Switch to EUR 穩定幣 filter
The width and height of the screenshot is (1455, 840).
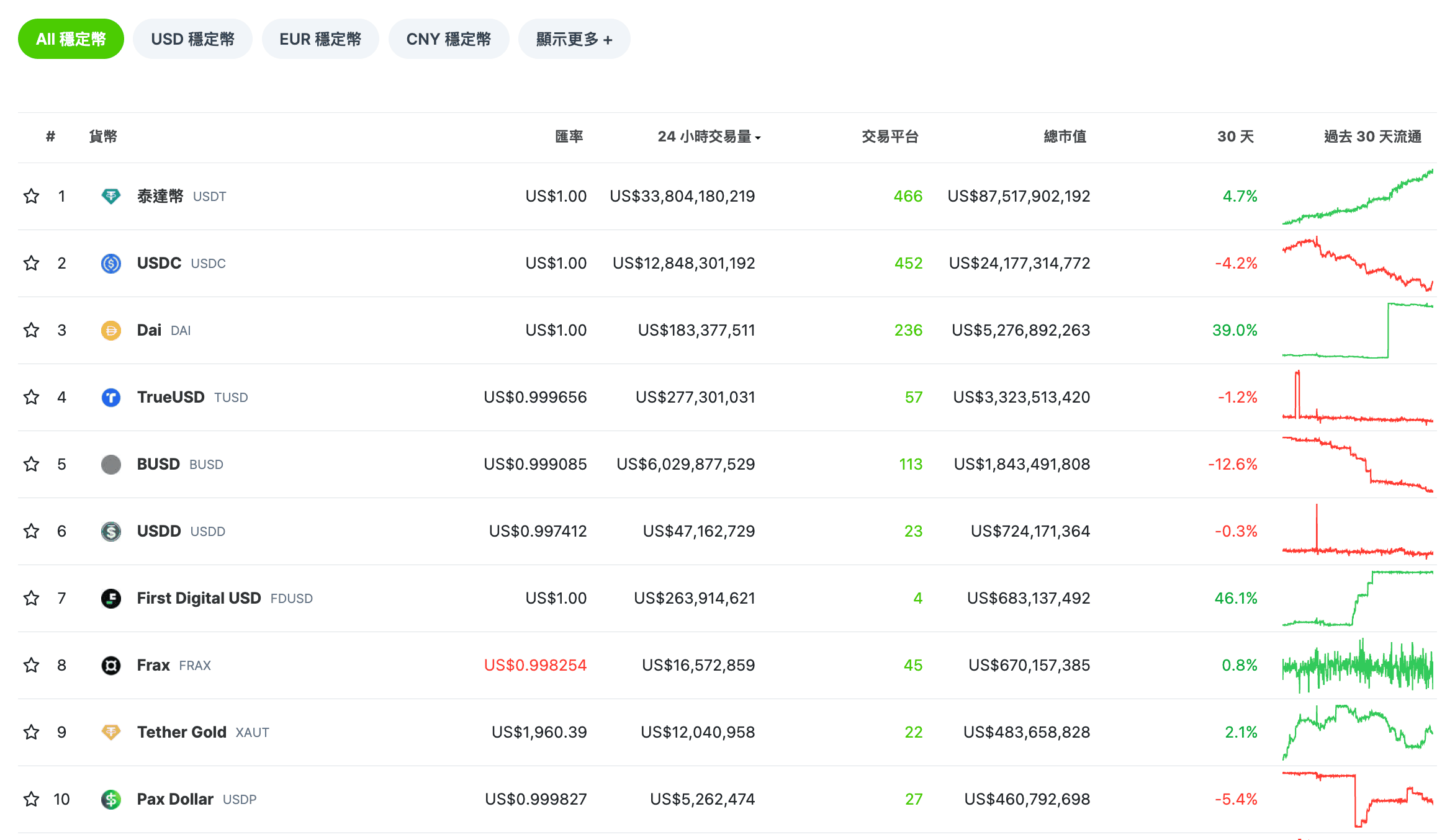(320, 39)
